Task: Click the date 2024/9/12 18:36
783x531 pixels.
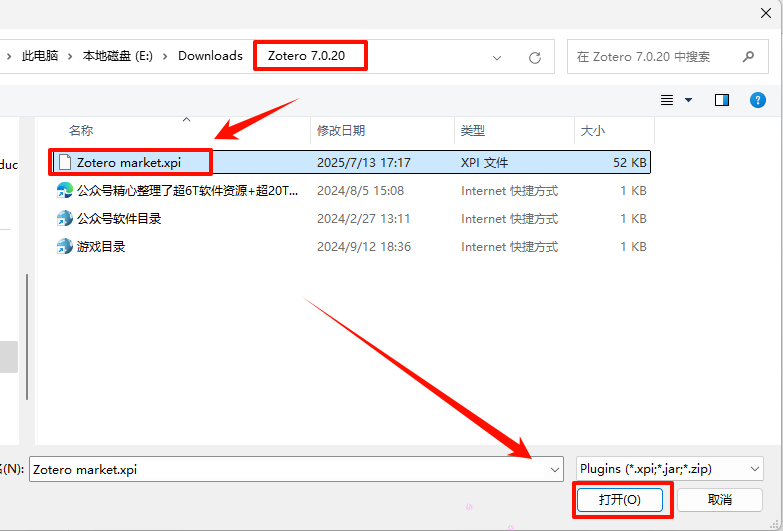Action: pyautogui.click(x=364, y=246)
